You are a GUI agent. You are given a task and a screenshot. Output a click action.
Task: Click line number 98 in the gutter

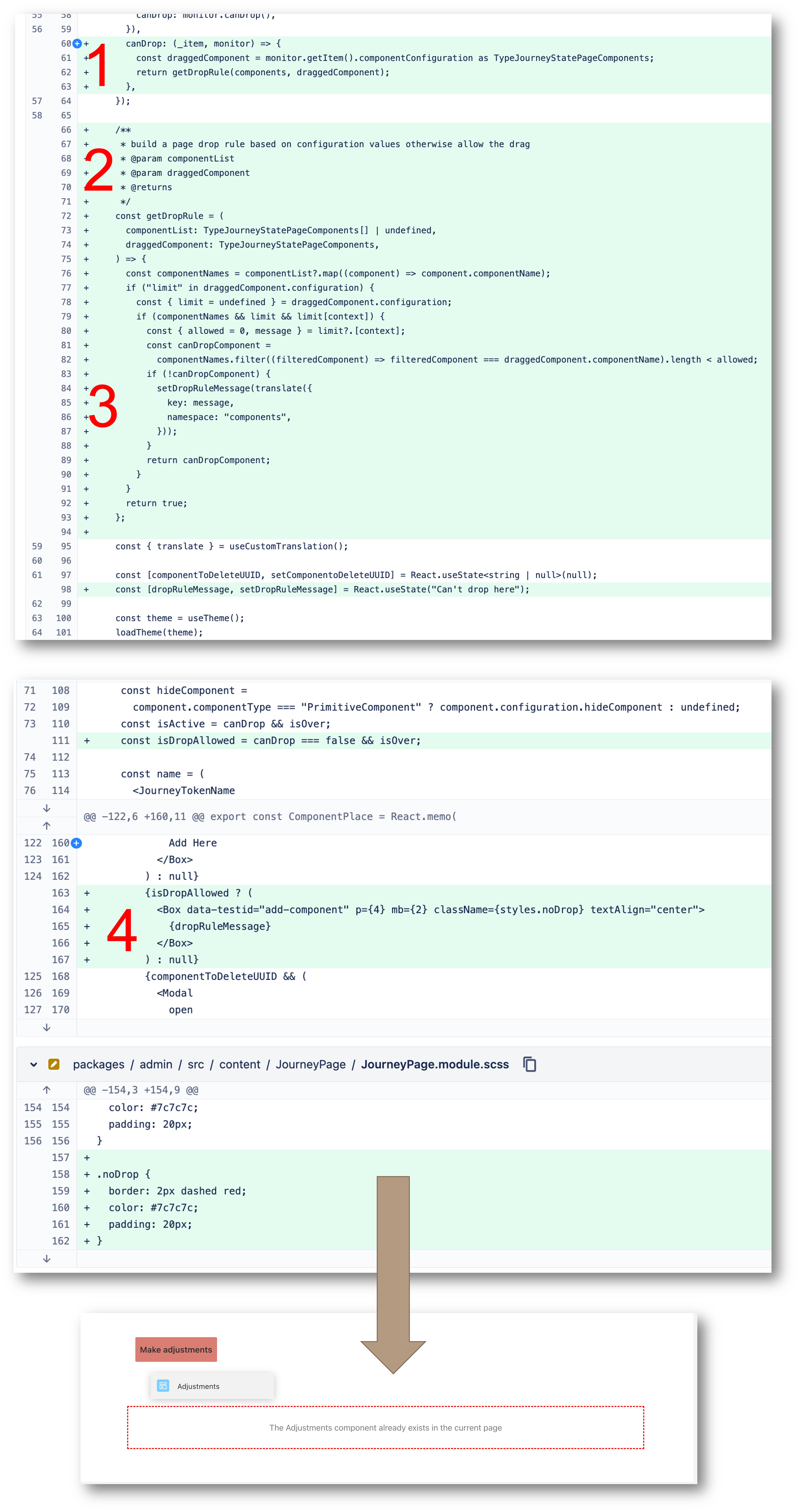click(66, 589)
